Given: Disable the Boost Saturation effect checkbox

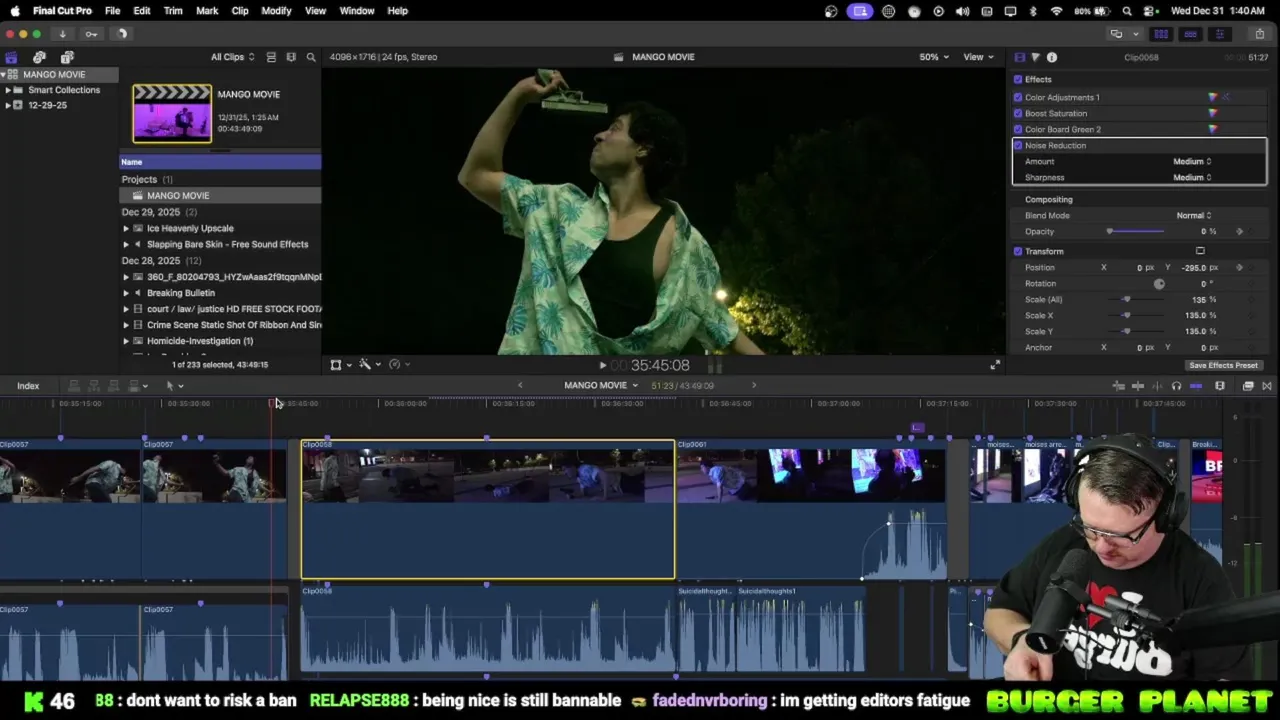Looking at the screenshot, I should click(x=1018, y=113).
